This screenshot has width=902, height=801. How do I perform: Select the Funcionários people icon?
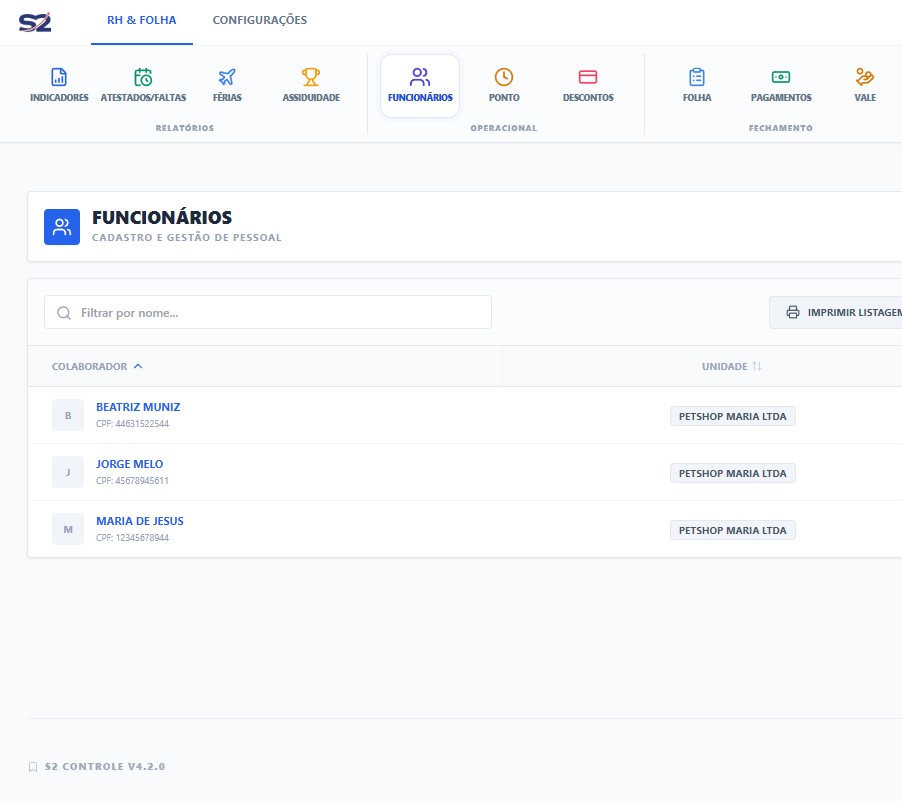(420, 77)
